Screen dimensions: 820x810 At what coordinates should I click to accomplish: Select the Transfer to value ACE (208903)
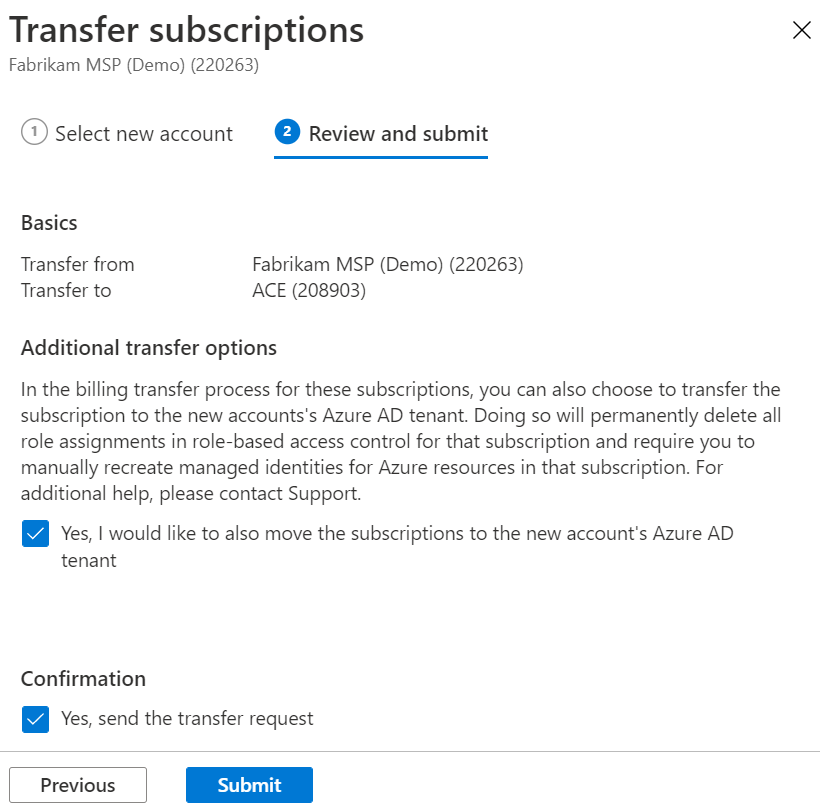pyautogui.click(x=309, y=290)
